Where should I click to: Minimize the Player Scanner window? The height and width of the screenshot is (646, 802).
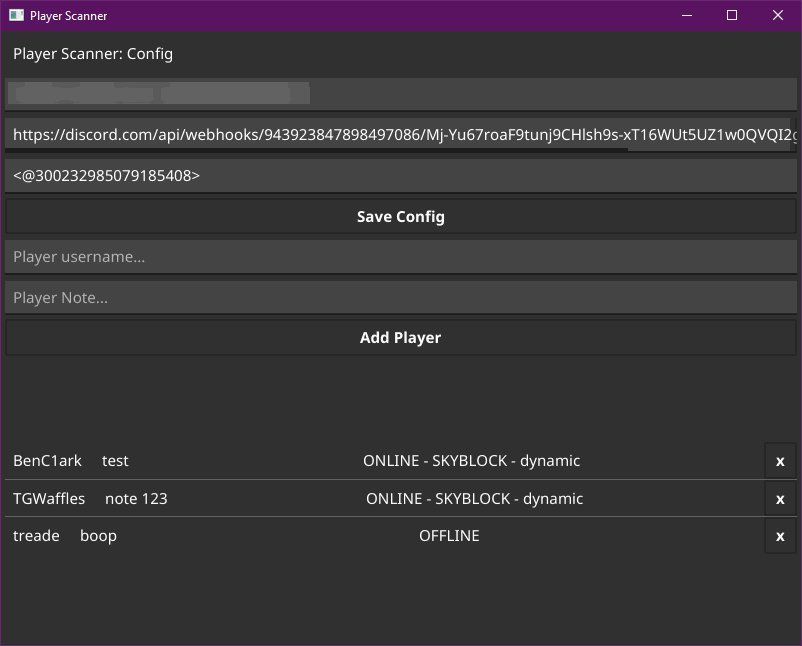pos(686,15)
